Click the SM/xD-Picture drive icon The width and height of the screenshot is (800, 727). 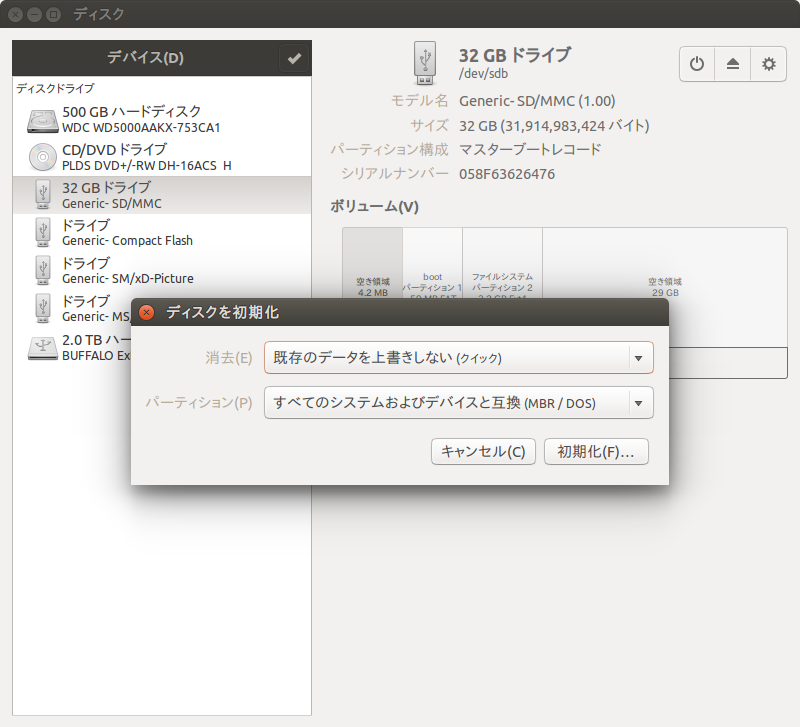click(x=43, y=270)
